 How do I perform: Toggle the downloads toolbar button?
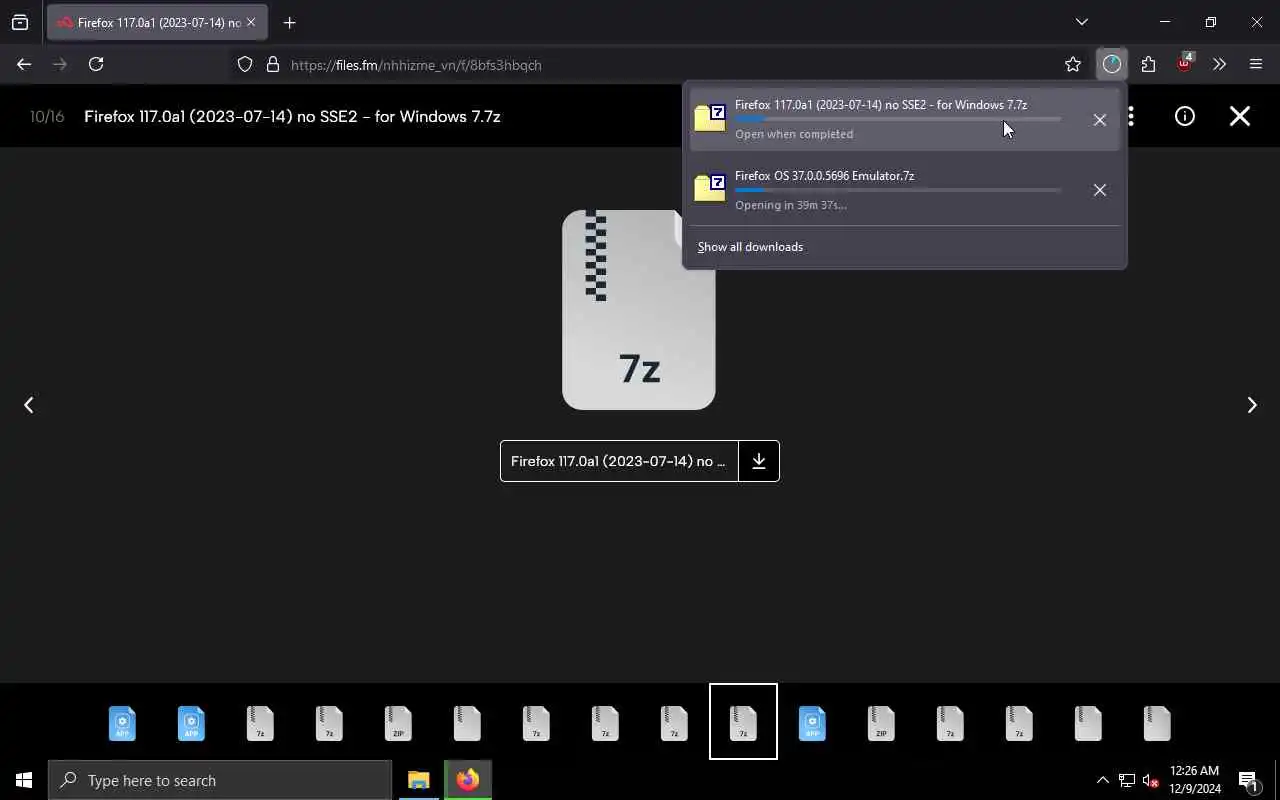click(x=1112, y=64)
